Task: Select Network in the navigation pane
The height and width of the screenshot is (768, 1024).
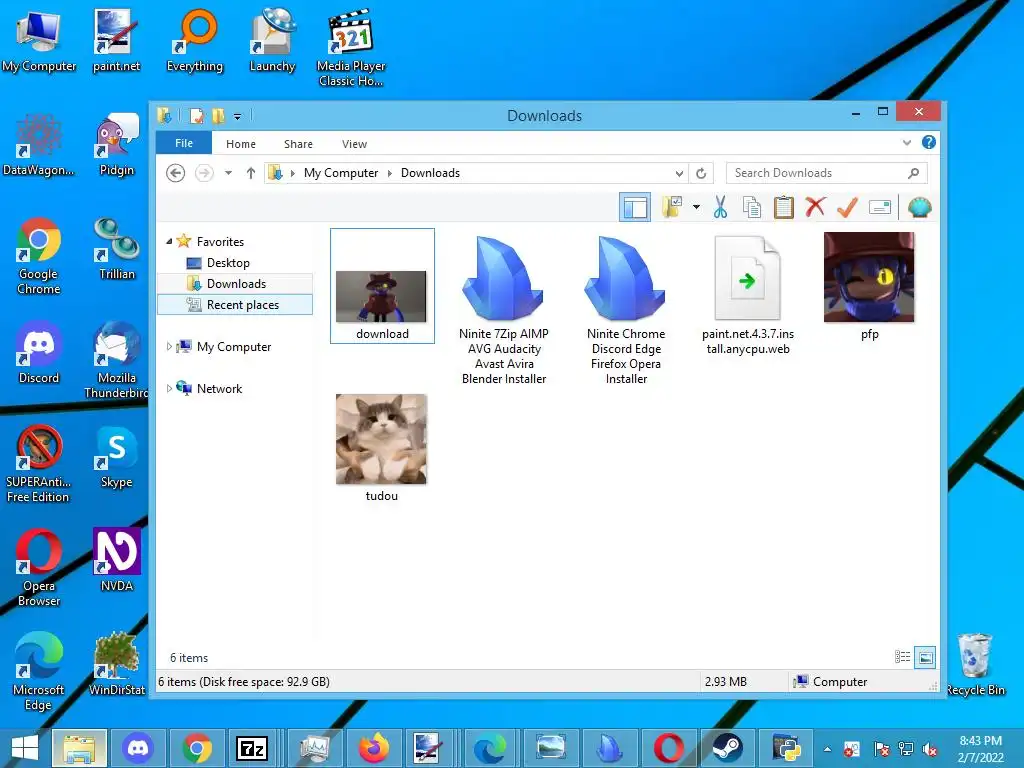Action: coord(219,389)
